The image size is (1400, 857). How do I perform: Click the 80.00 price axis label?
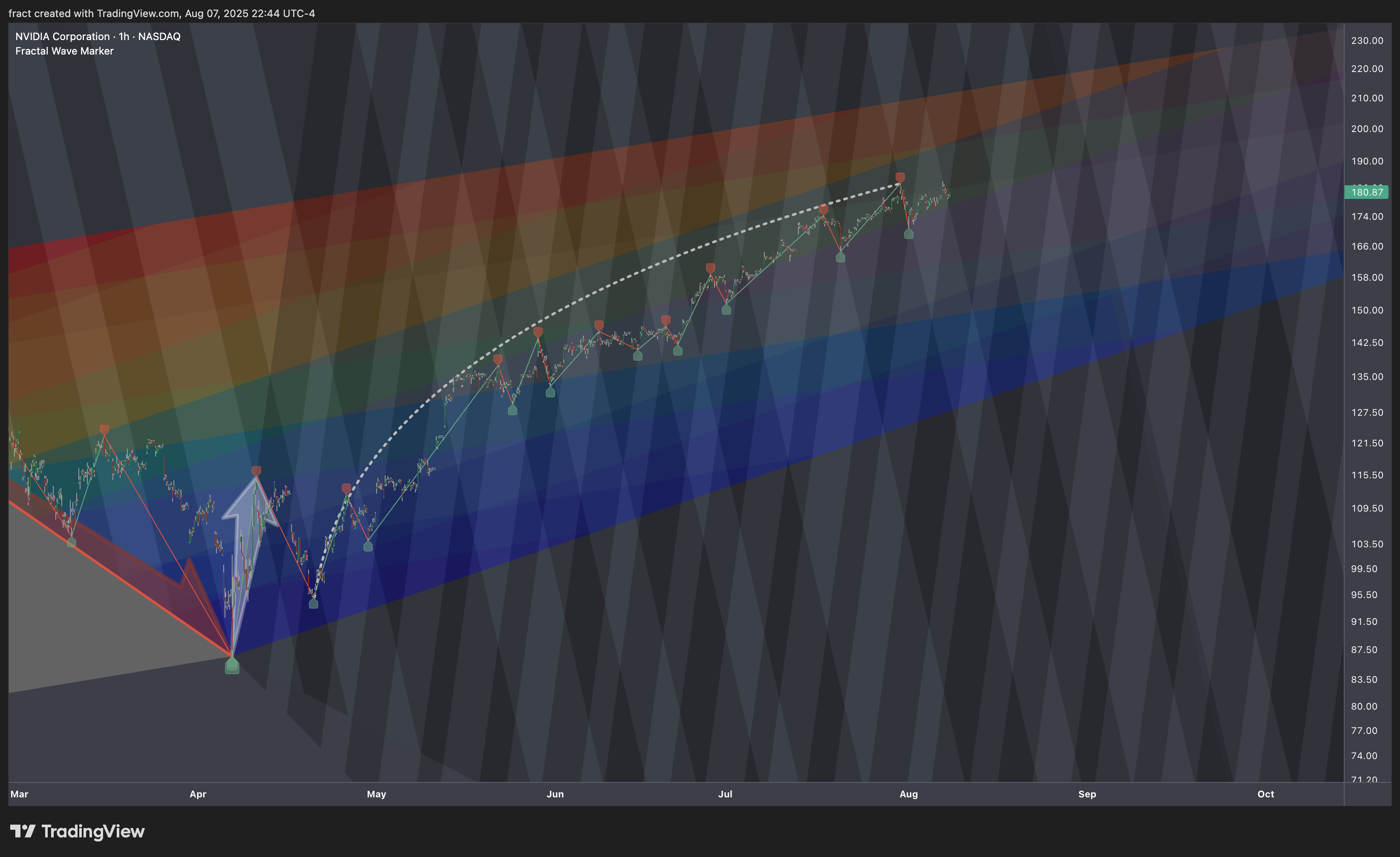[x=1364, y=707]
